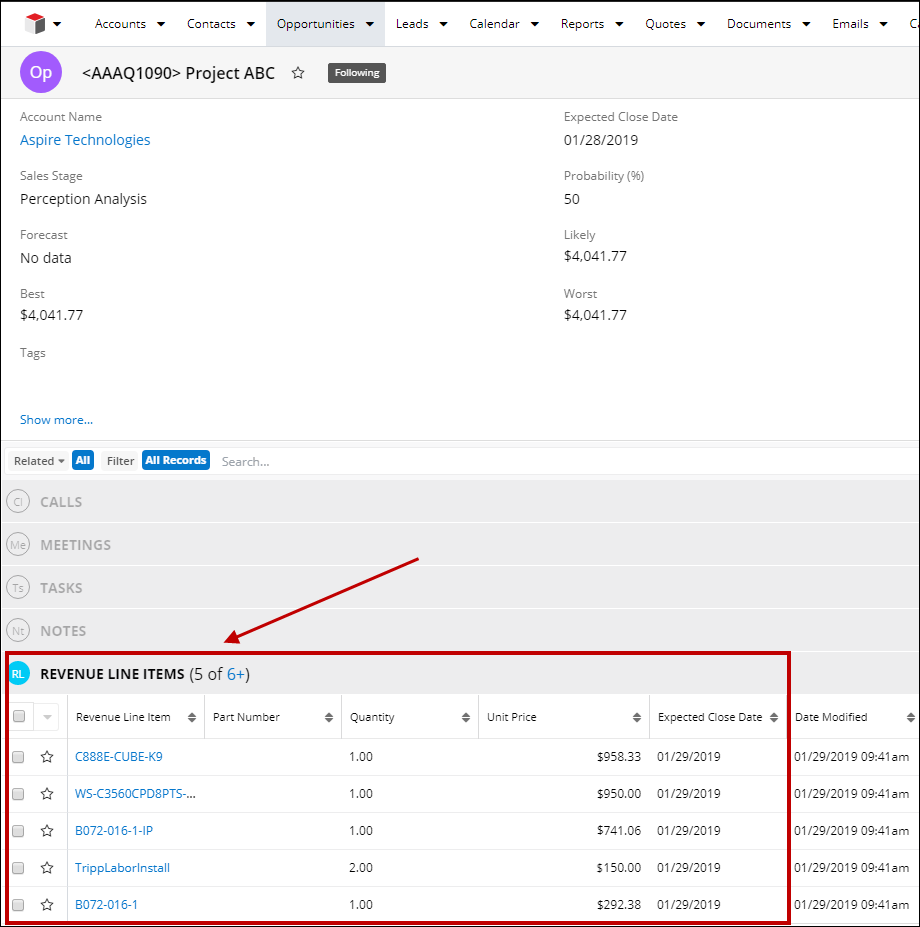The height and width of the screenshot is (927, 920).
Task: Click the purple Op opportunity badge
Action: (41, 73)
